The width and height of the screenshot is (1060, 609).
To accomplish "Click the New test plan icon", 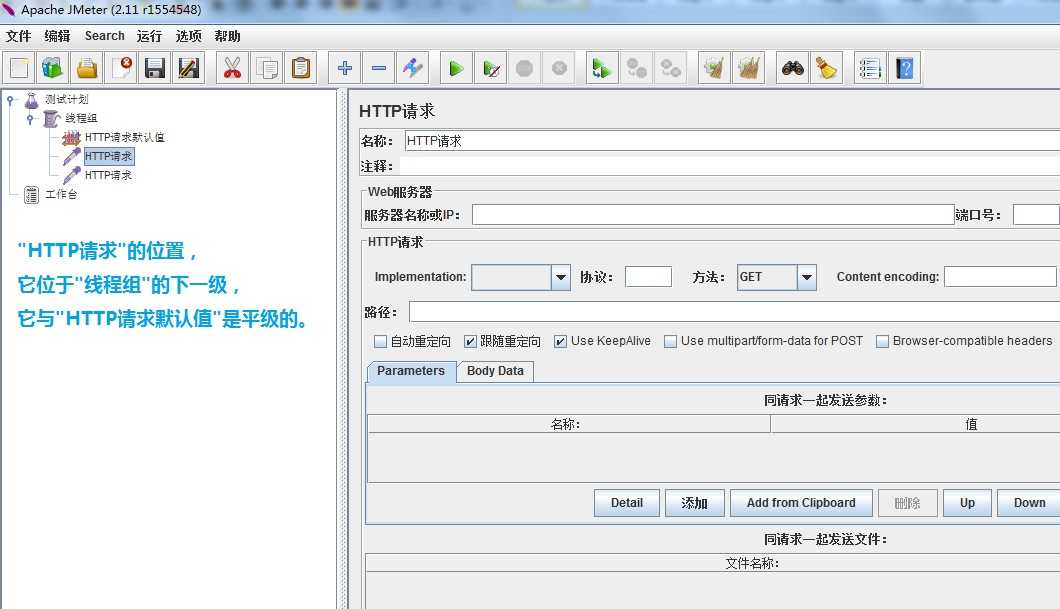I will [x=19, y=68].
